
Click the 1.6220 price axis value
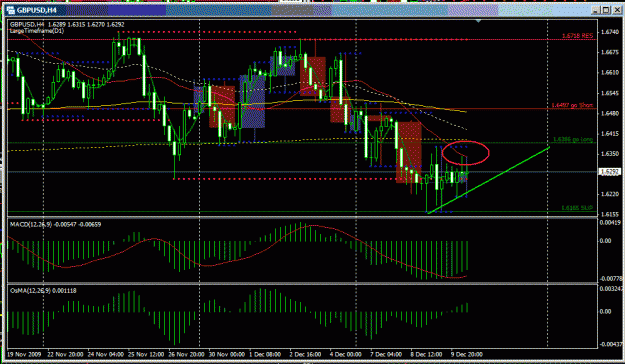610,194
